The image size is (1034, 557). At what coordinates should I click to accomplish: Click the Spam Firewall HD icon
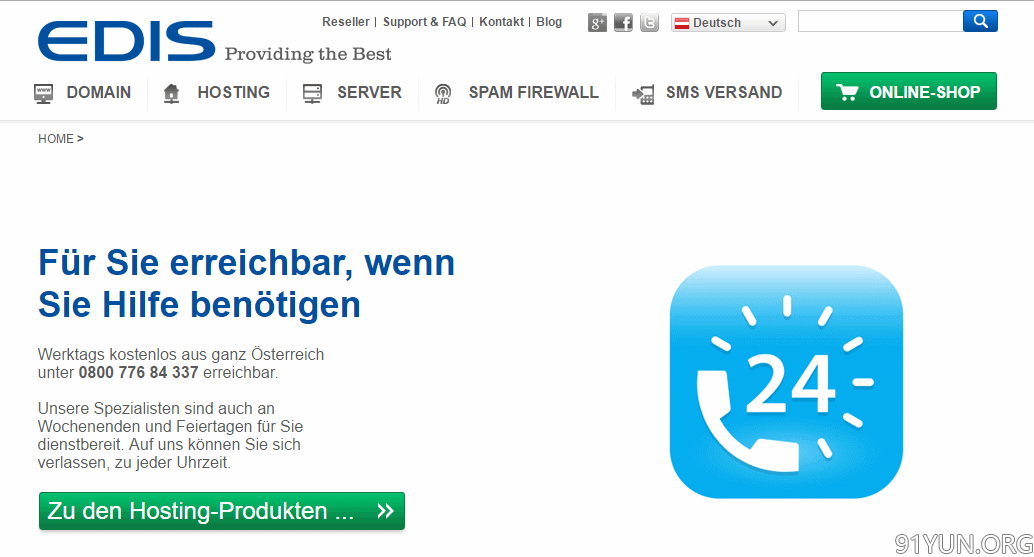pyautogui.click(x=443, y=94)
